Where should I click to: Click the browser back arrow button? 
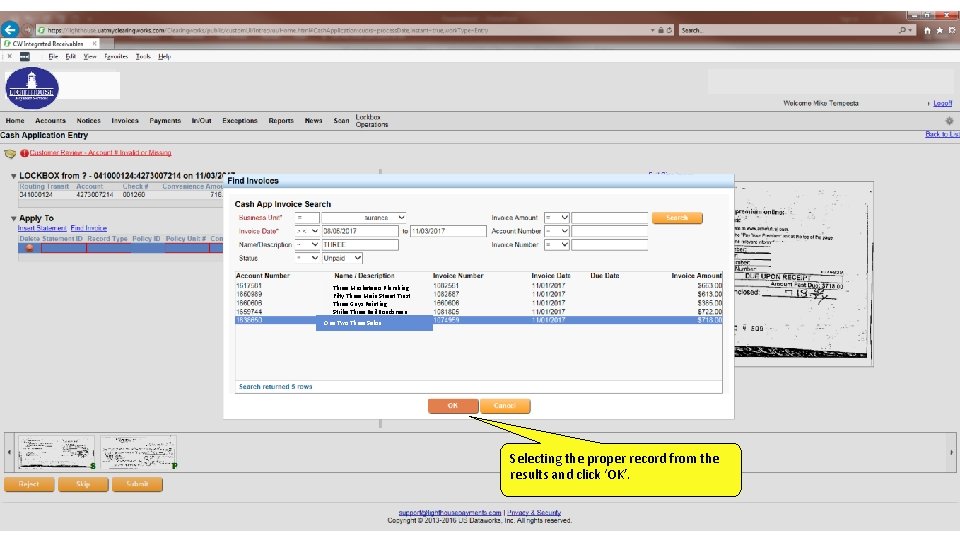pyautogui.click(x=10, y=29)
